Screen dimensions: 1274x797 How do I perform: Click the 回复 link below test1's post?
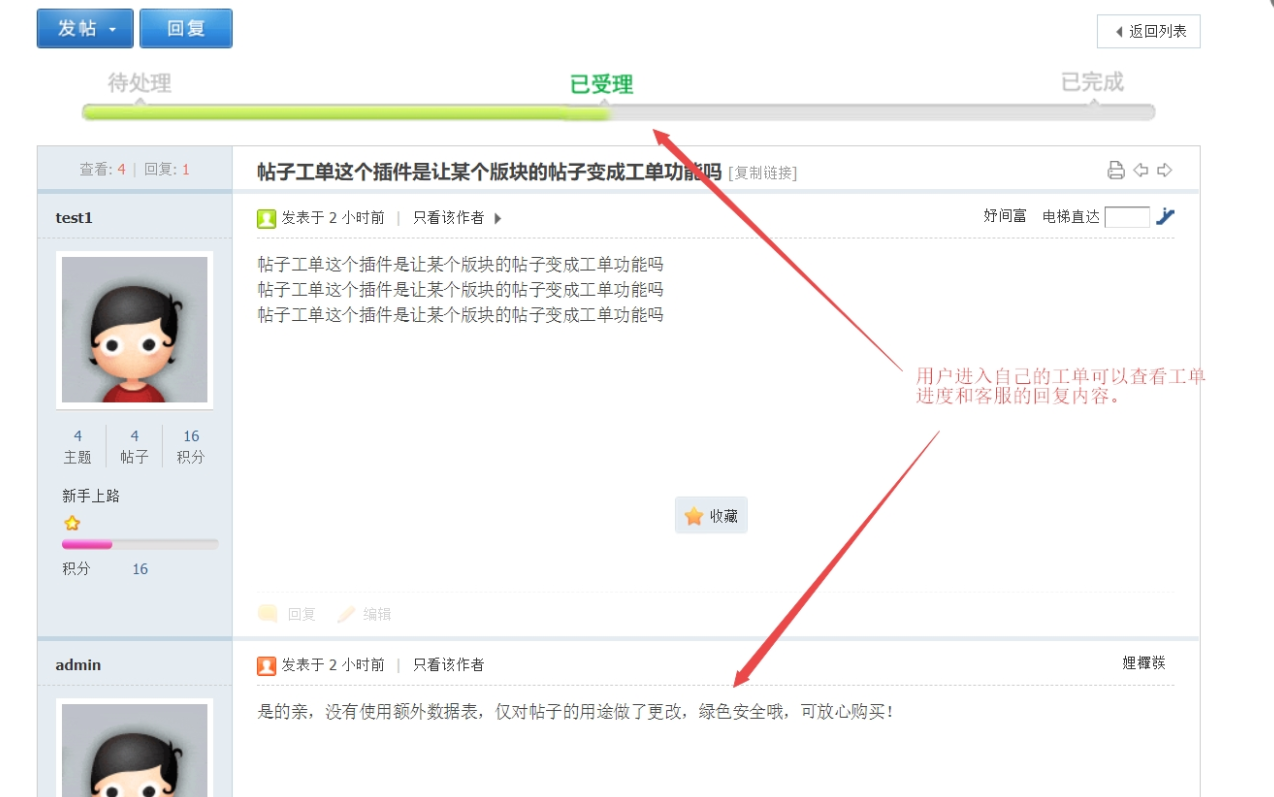302,614
